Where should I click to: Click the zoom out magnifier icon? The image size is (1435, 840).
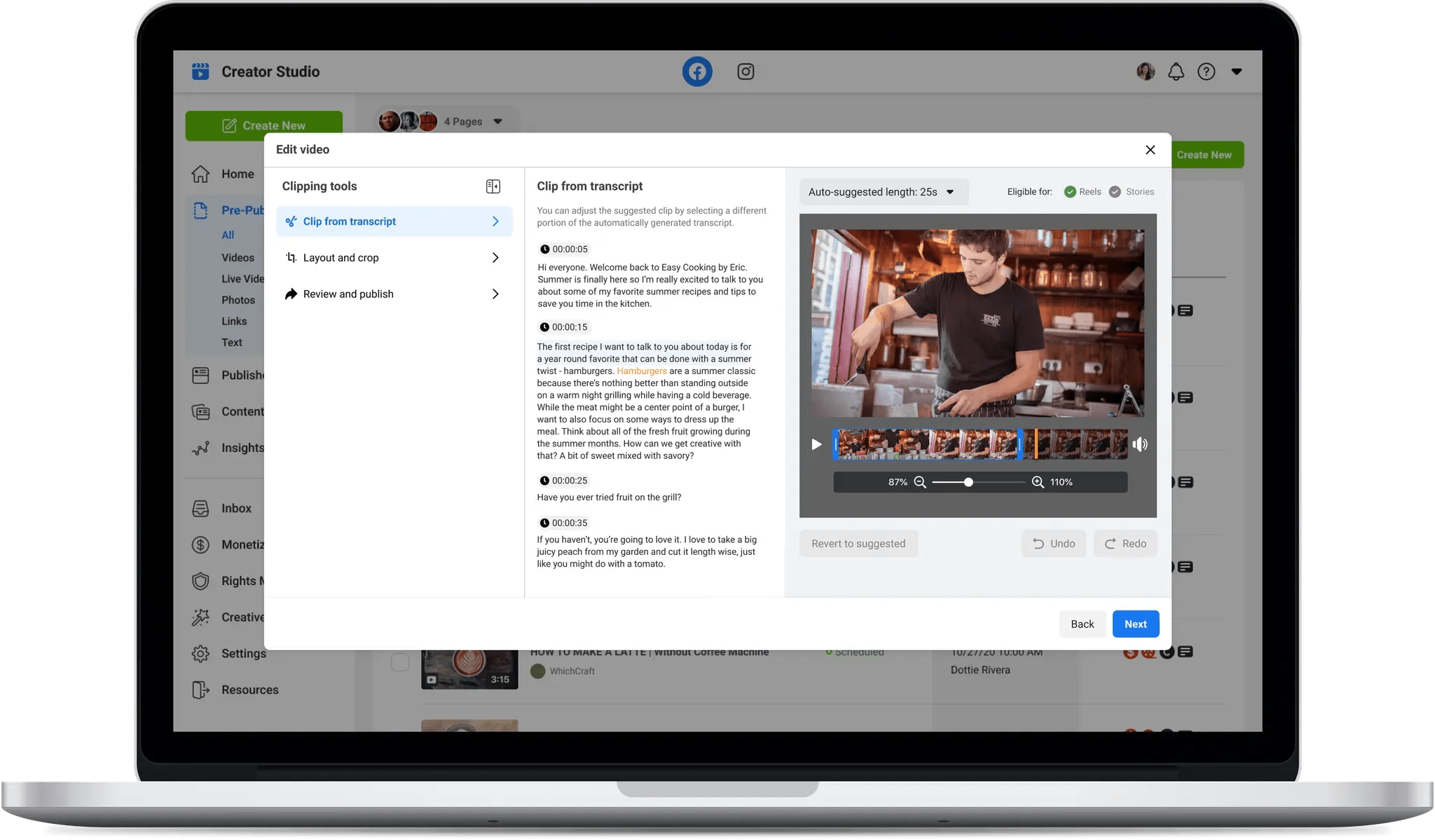[x=920, y=482]
